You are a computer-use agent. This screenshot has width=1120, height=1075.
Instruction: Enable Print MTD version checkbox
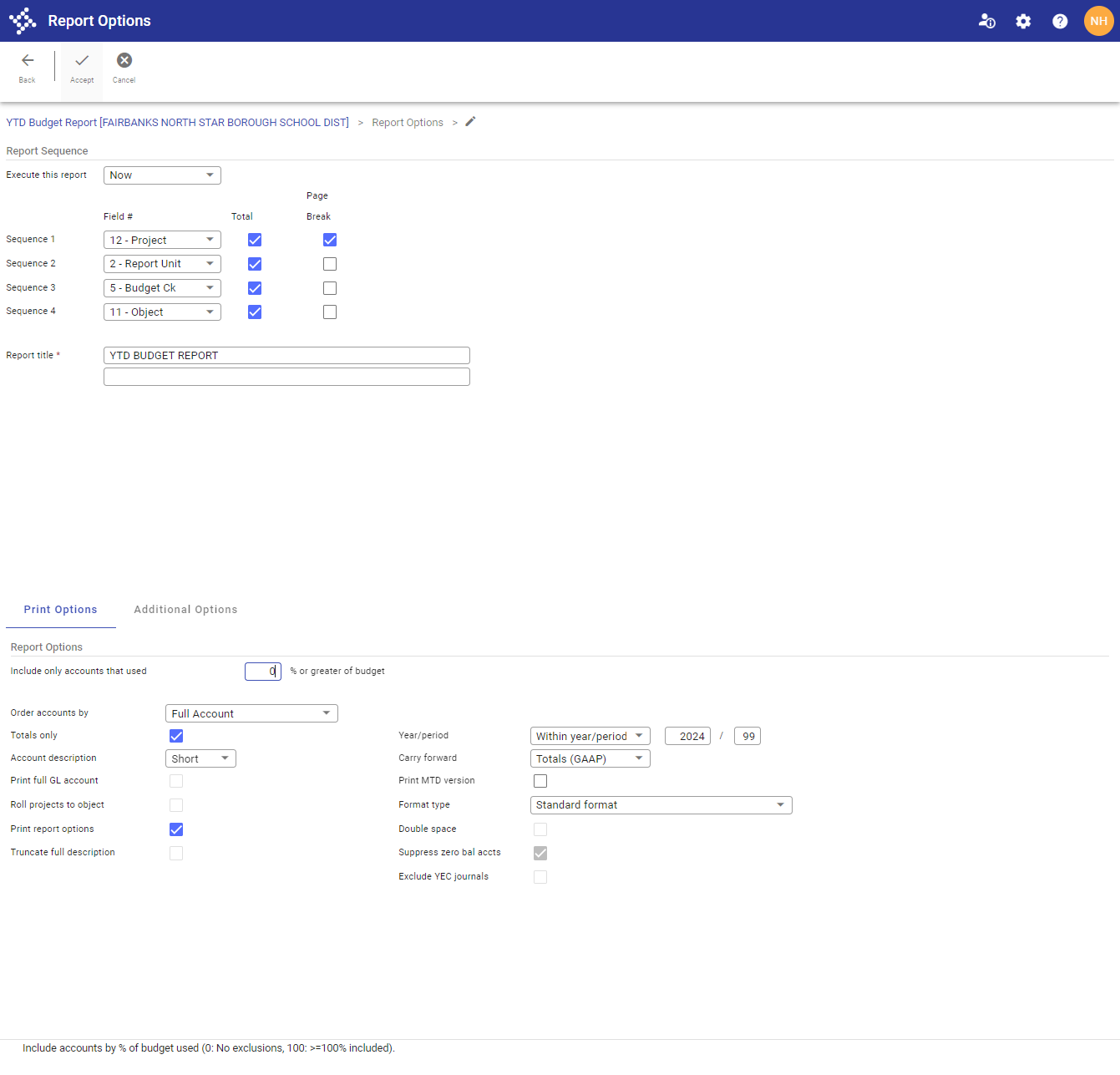point(540,781)
